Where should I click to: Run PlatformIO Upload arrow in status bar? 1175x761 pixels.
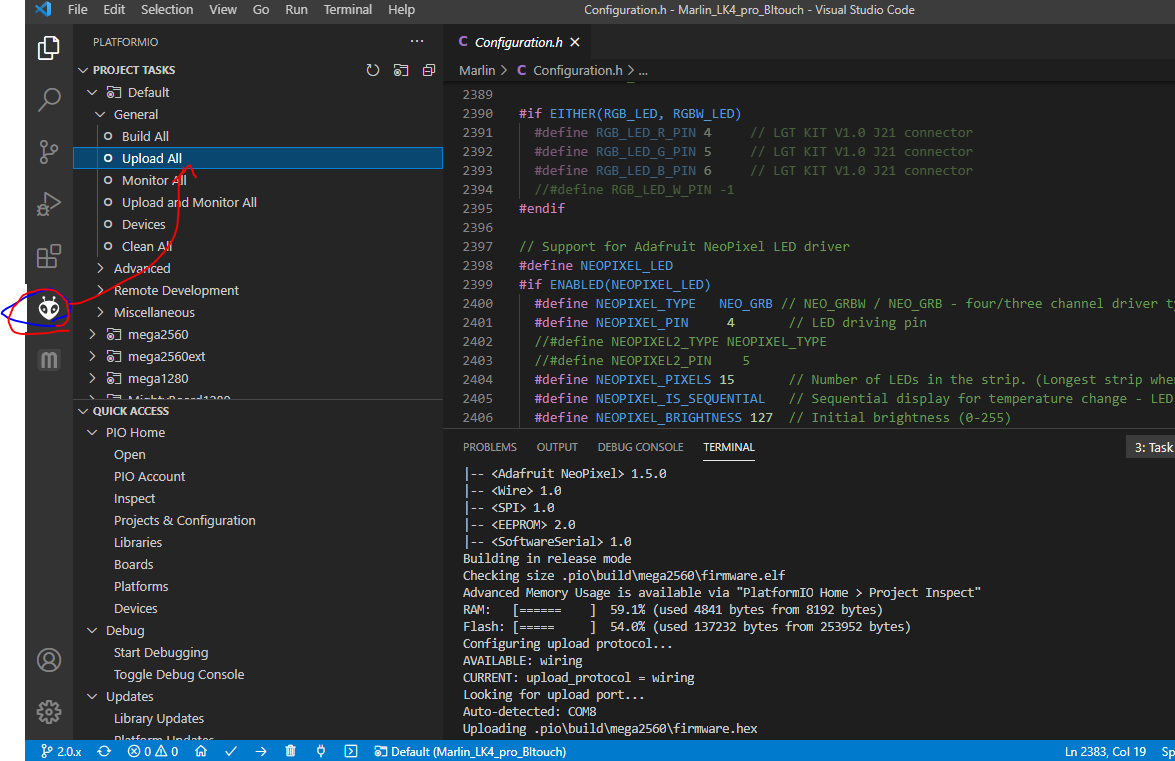261,751
